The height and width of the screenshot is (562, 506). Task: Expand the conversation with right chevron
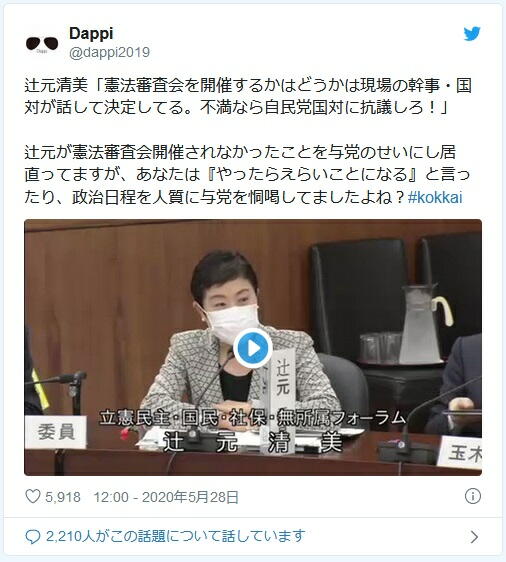pyautogui.click(x=474, y=537)
